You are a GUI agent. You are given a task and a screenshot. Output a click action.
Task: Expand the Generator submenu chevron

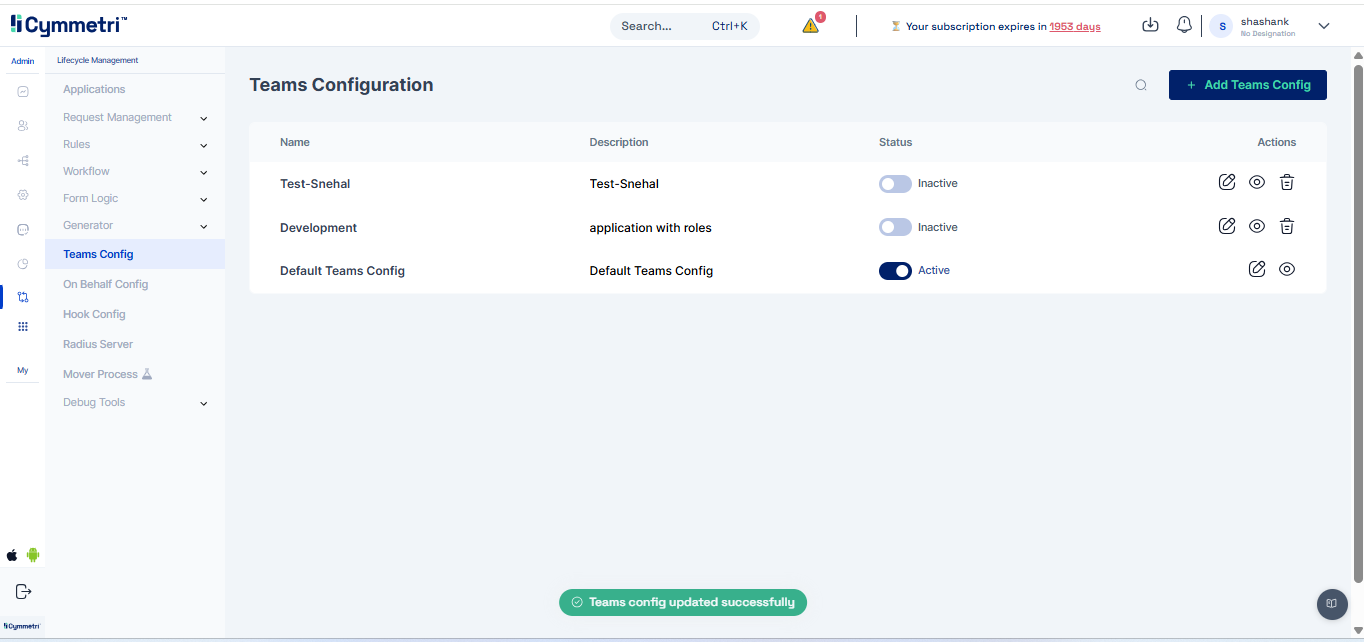click(204, 227)
